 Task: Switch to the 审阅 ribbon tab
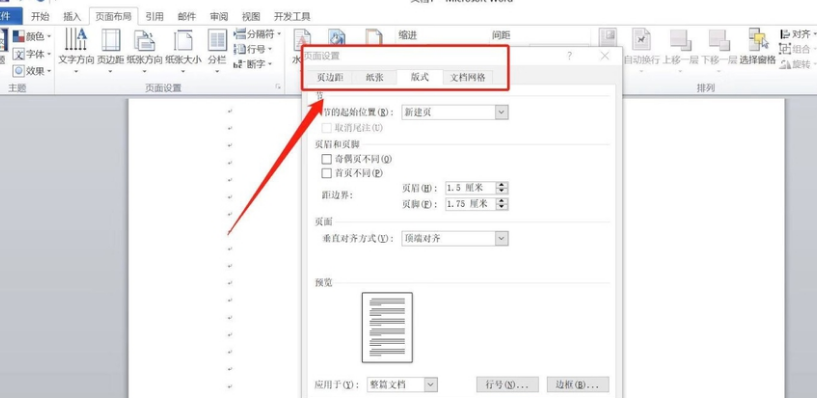click(x=219, y=16)
